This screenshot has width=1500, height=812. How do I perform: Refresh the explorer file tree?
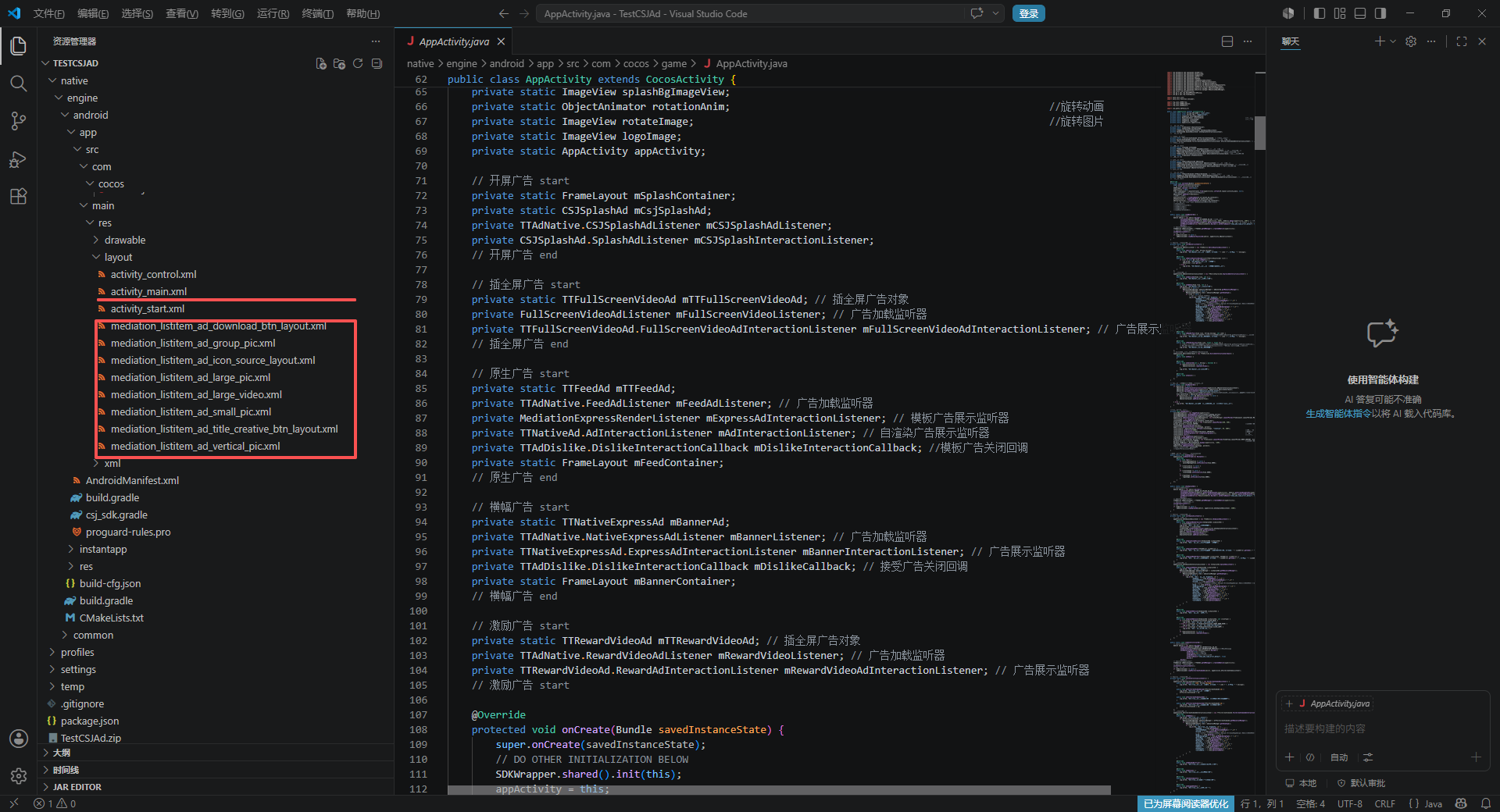coord(358,63)
